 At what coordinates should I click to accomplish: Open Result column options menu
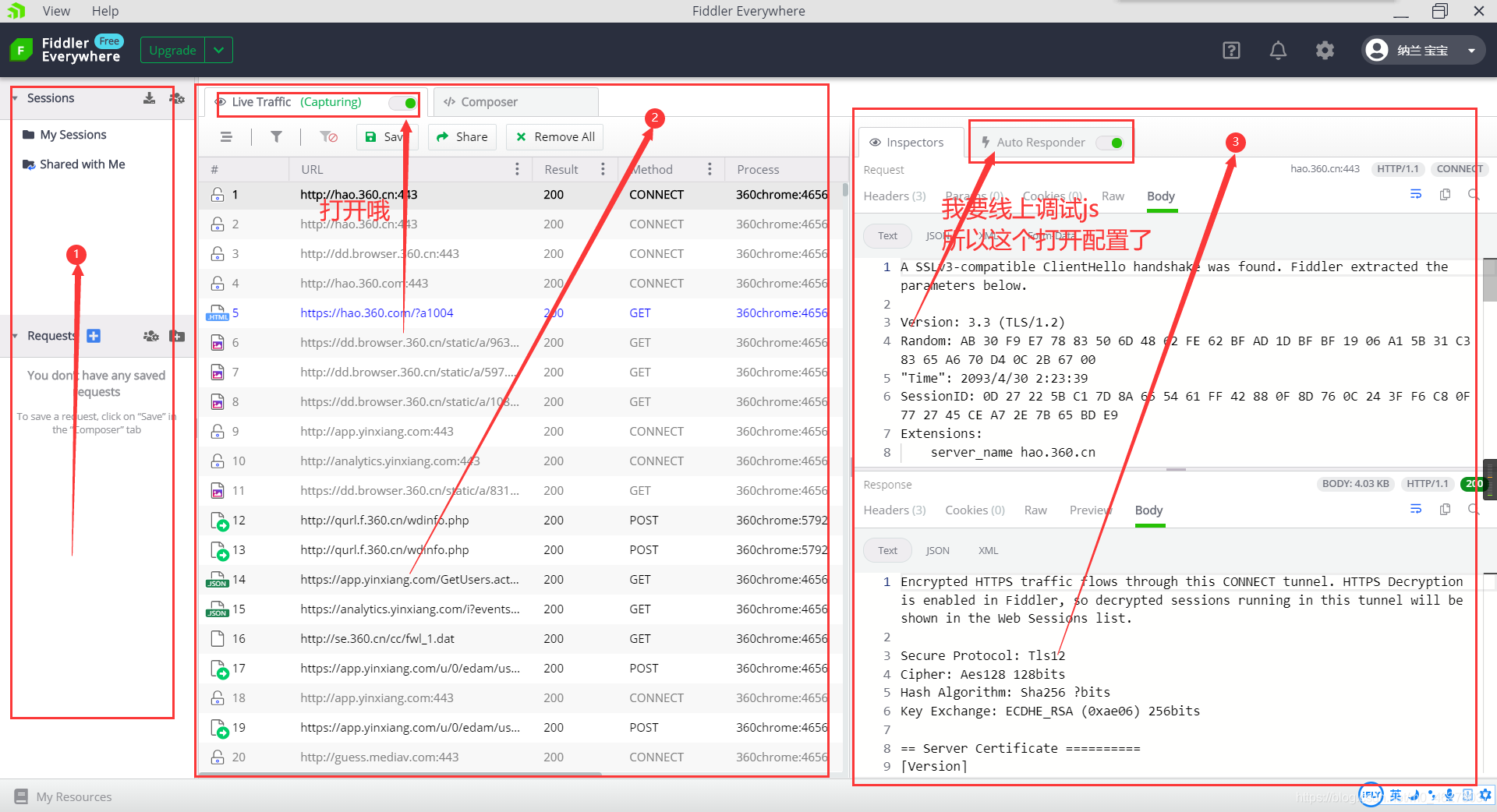point(603,169)
